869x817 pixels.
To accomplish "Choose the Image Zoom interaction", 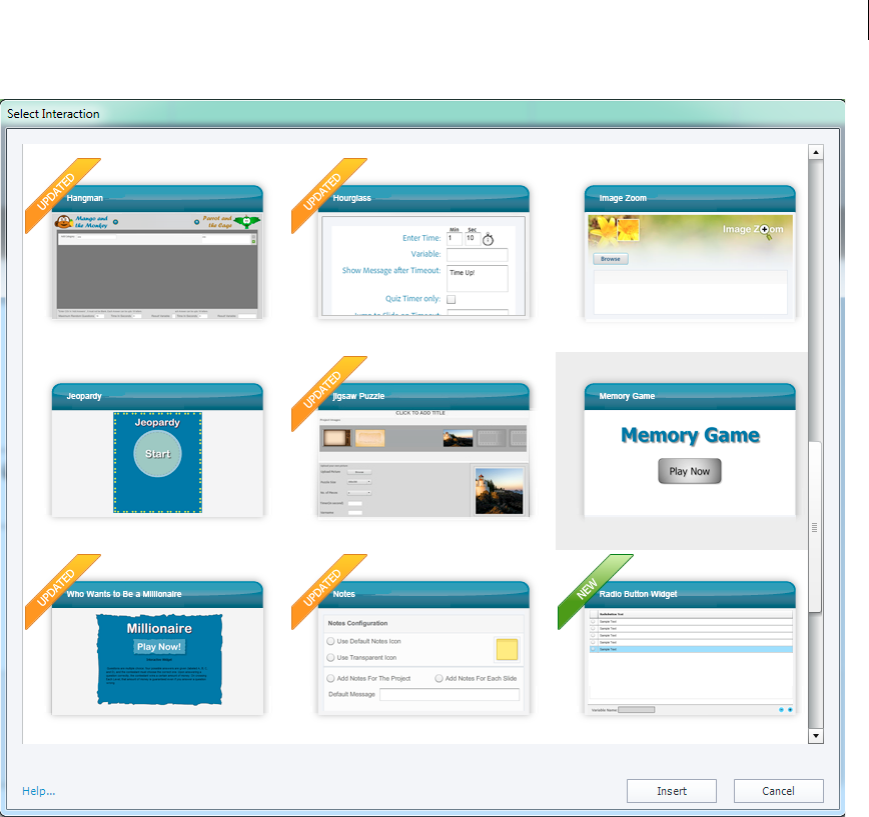I will [690, 252].
